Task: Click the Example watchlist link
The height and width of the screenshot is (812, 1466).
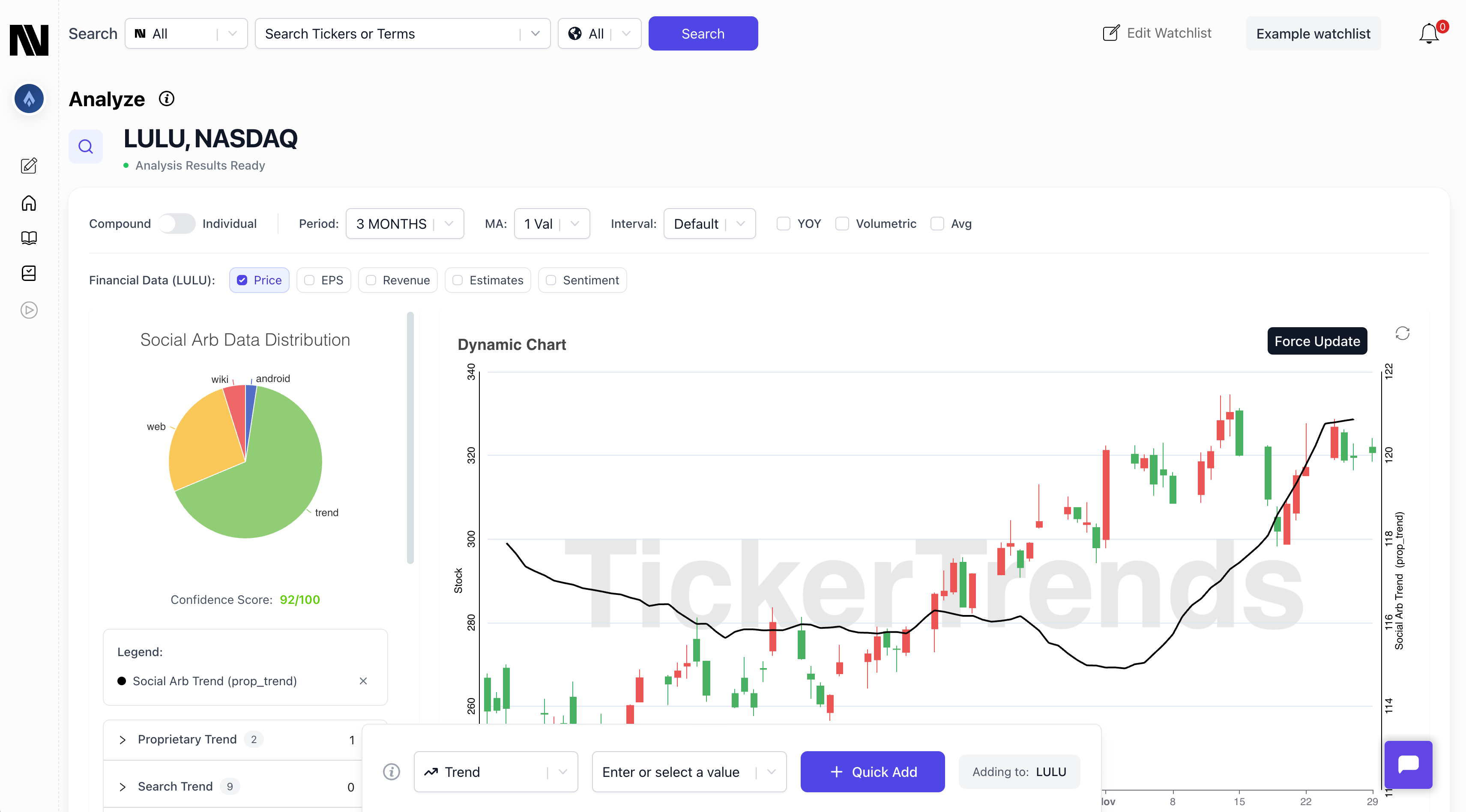Action: click(x=1313, y=33)
